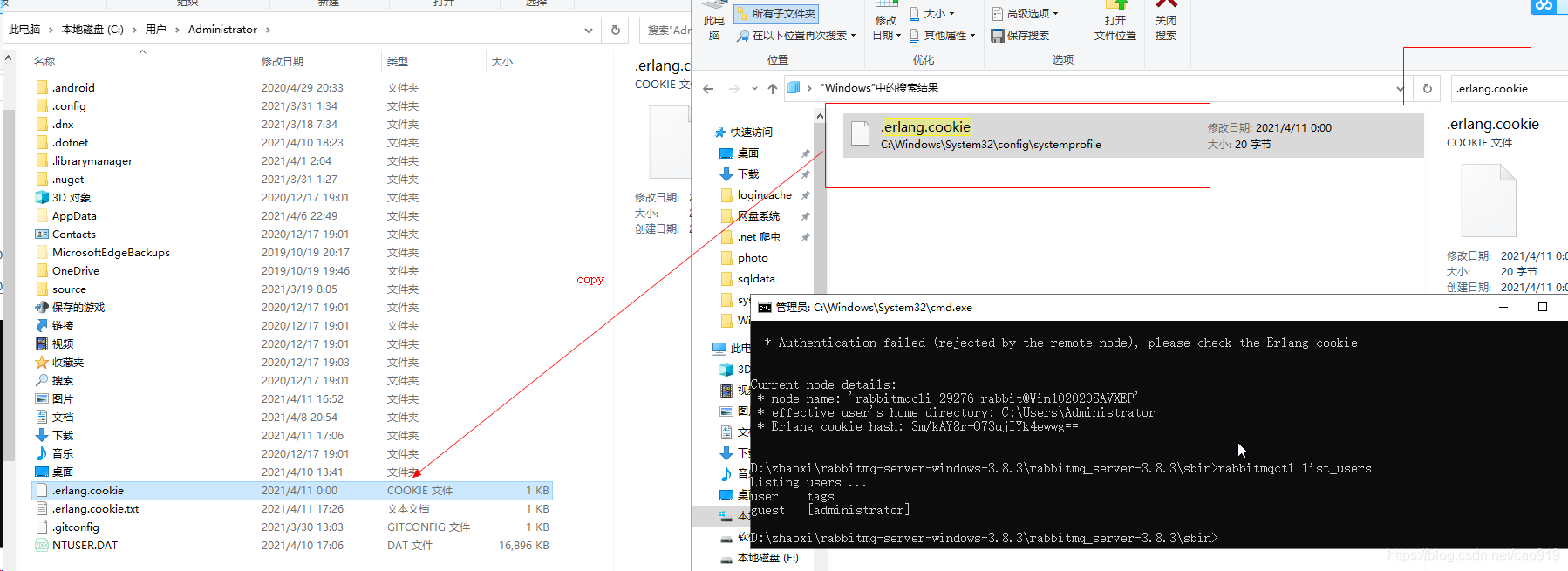Select the 图片 folder icon

pos(42,398)
